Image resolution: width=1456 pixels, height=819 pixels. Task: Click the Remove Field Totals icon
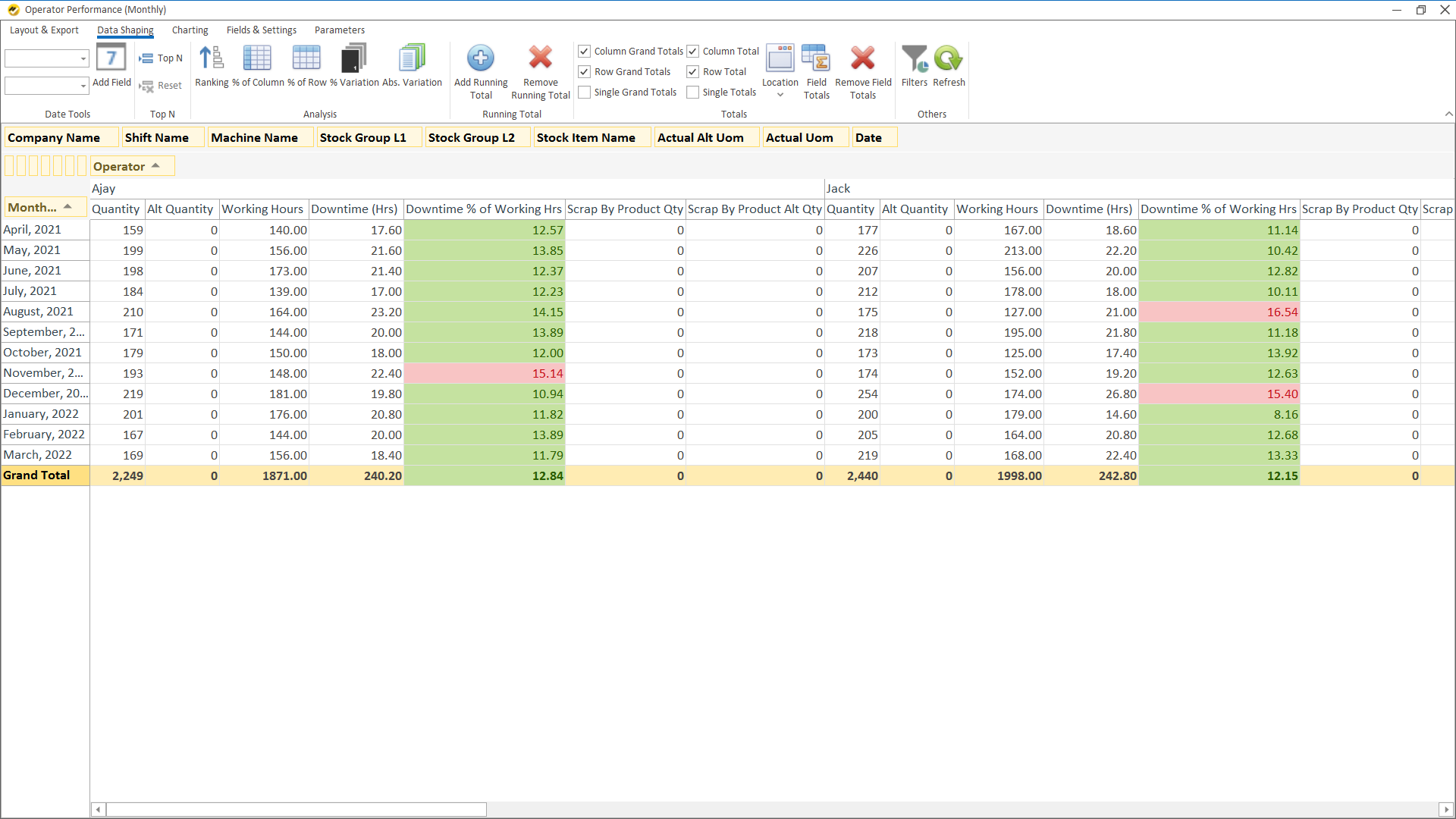[x=863, y=59]
